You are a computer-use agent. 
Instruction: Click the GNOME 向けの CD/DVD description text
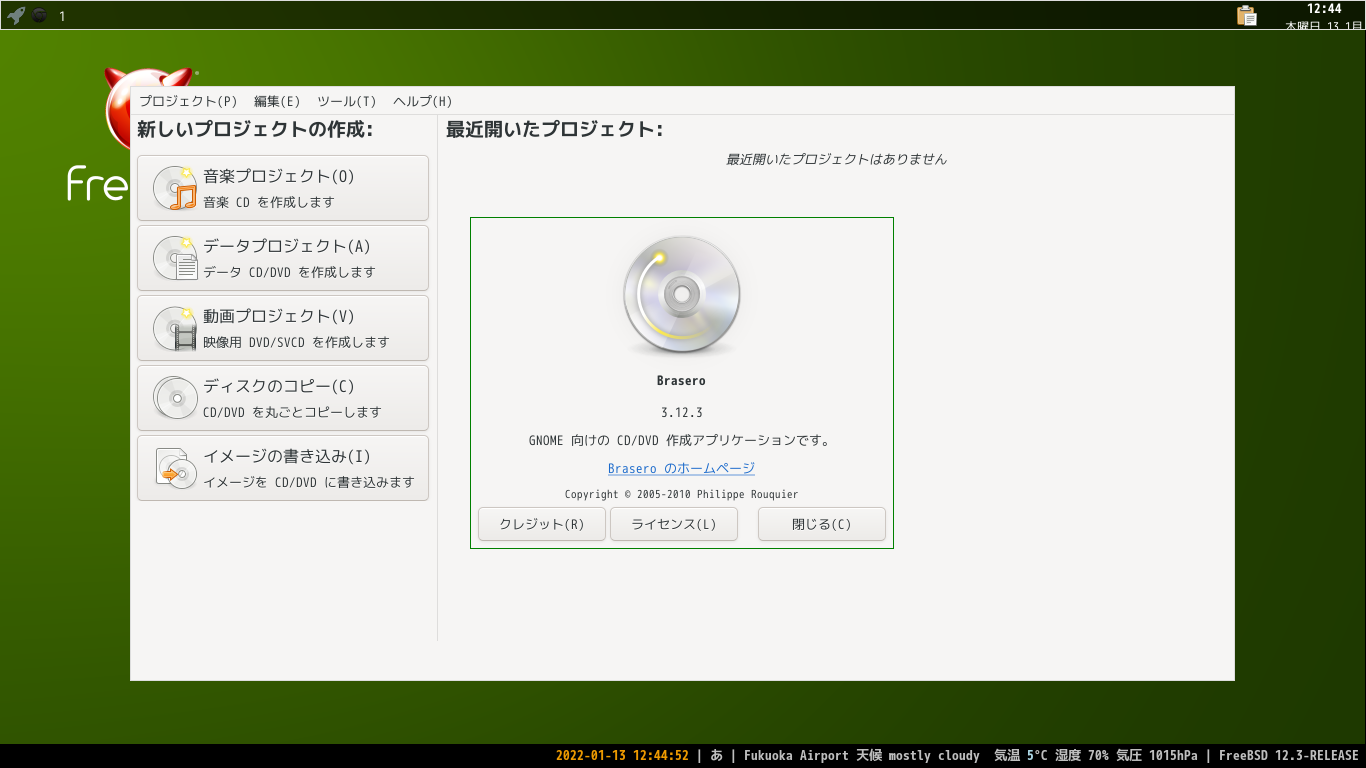coord(681,440)
